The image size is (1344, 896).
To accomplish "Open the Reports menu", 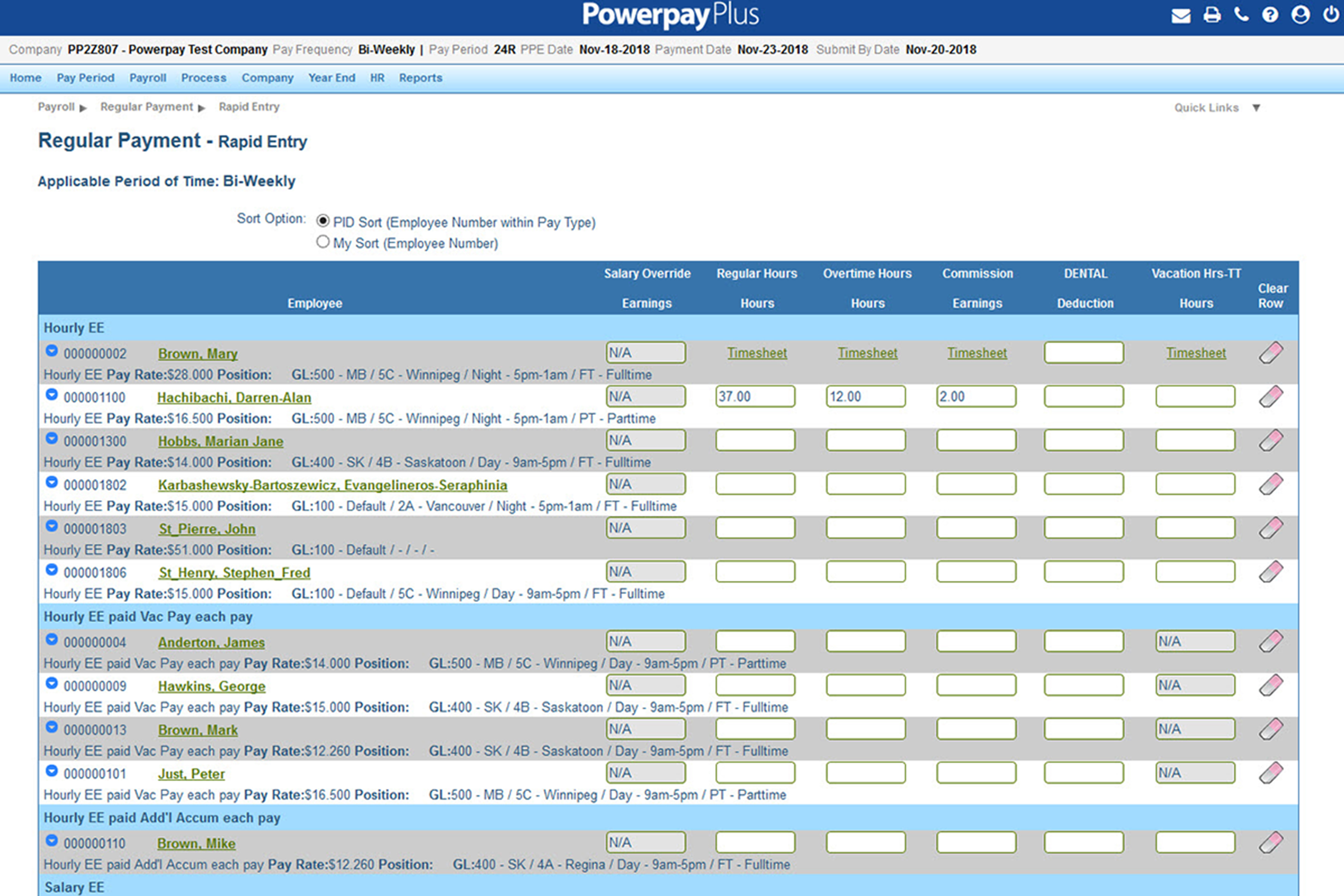I will tap(421, 78).
